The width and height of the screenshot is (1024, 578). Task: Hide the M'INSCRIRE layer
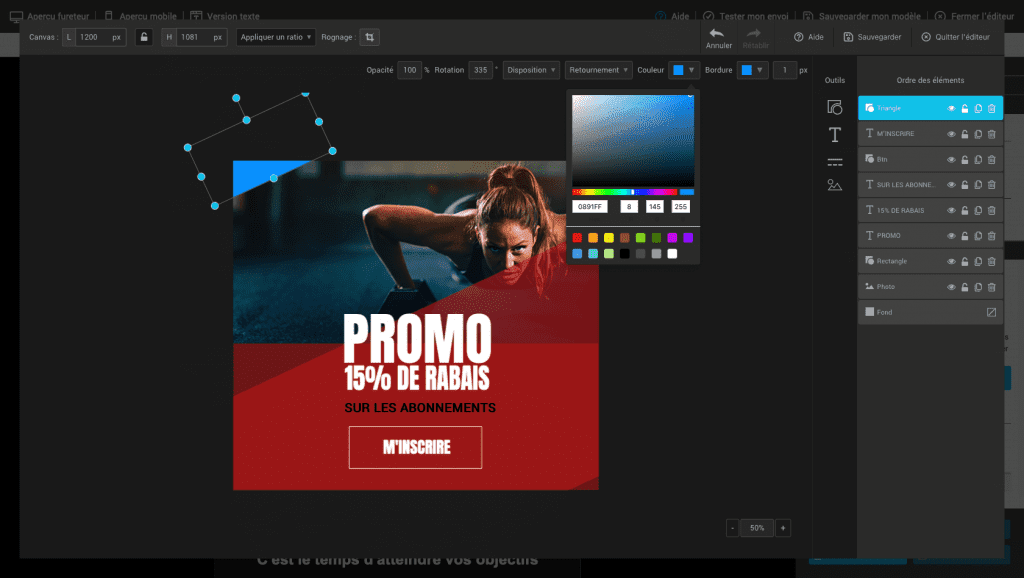(952, 134)
